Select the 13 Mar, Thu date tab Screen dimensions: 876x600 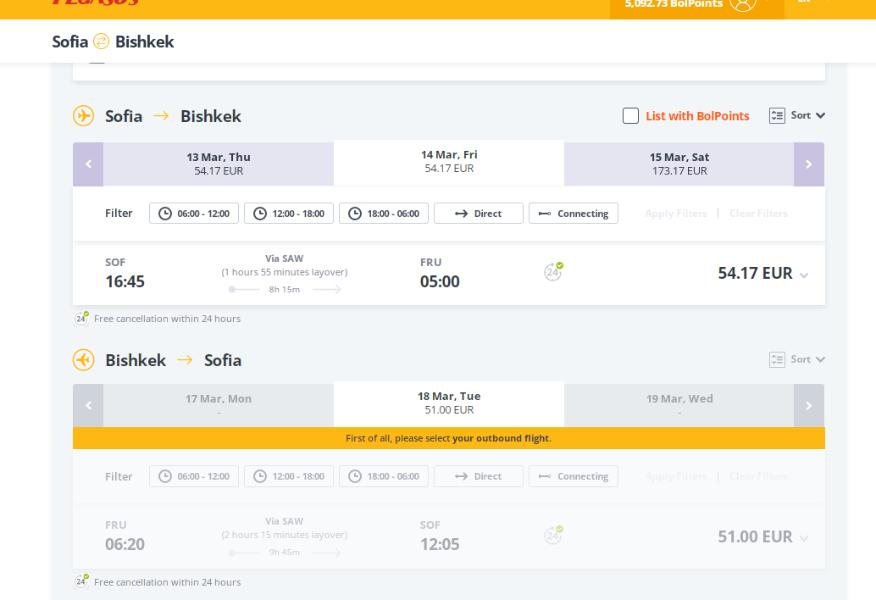coord(218,164)
